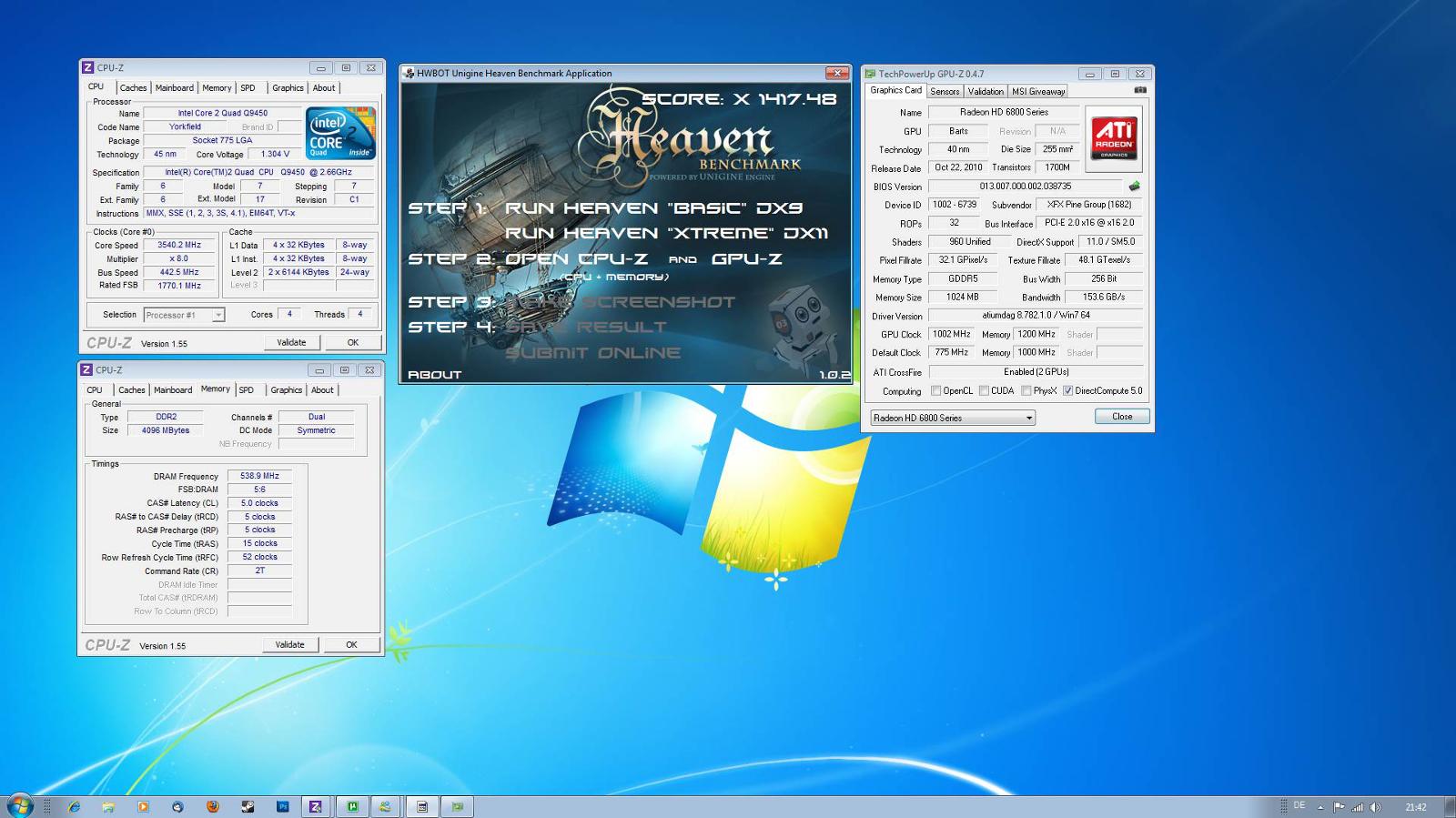Viewport: 1456px width, 818px height.
Task: Toggle the PhysX checkbox in GPU-Z
Action: coord(1026,390)
